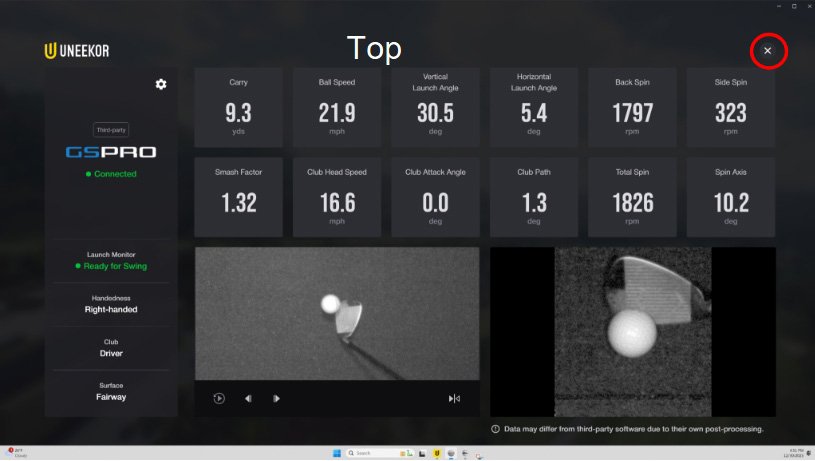Click the Ball Speed data tile
Image resolution: width=815 pixels, height=461 pixels.
click(337, 108)
